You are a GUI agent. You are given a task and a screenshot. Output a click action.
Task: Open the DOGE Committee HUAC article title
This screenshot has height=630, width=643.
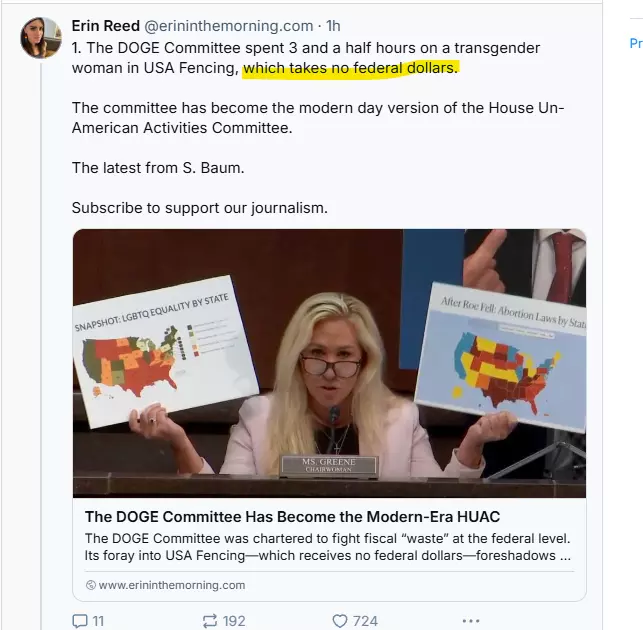[x=292, y=517]
